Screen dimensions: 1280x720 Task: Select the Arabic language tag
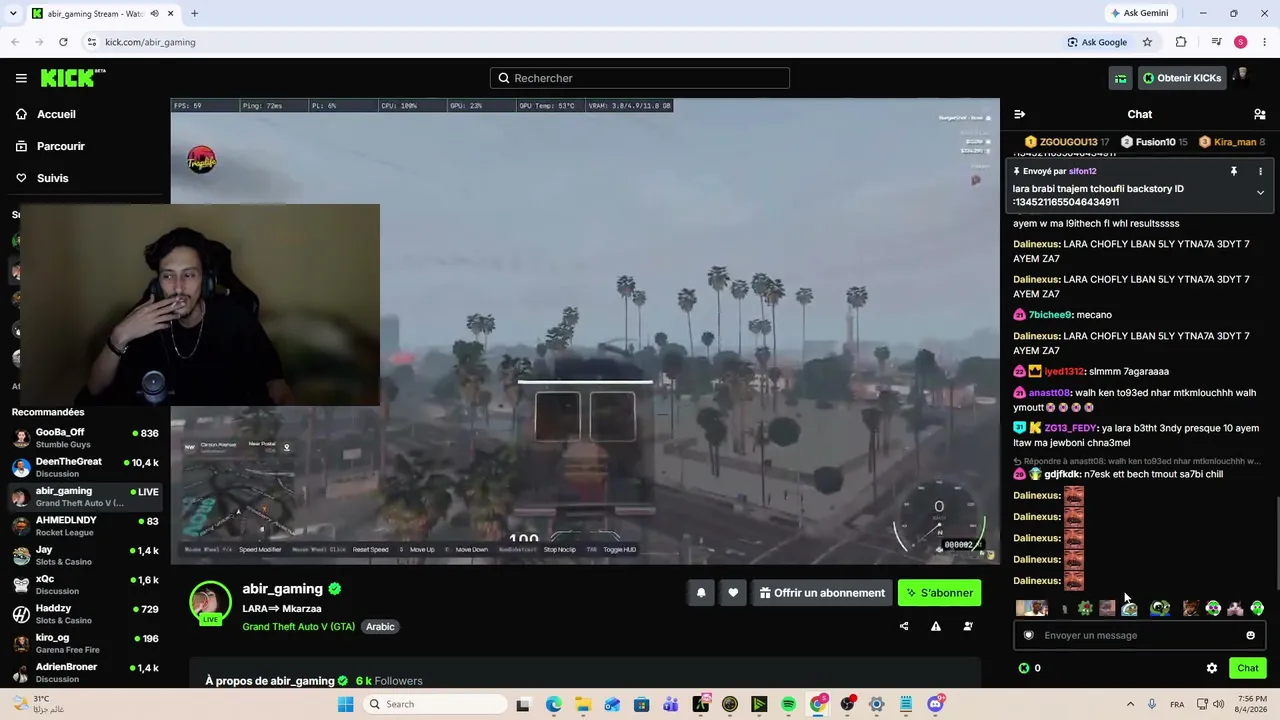coord(380,627)
